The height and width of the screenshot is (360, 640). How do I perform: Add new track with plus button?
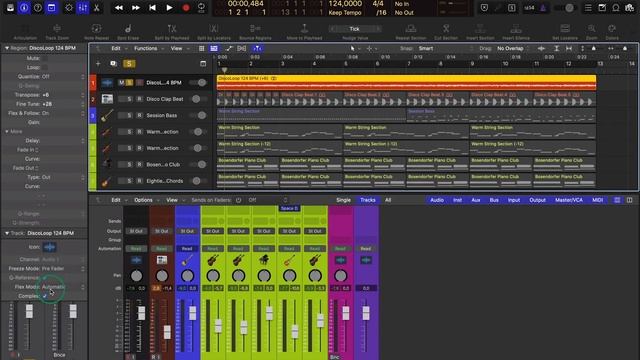98,64
